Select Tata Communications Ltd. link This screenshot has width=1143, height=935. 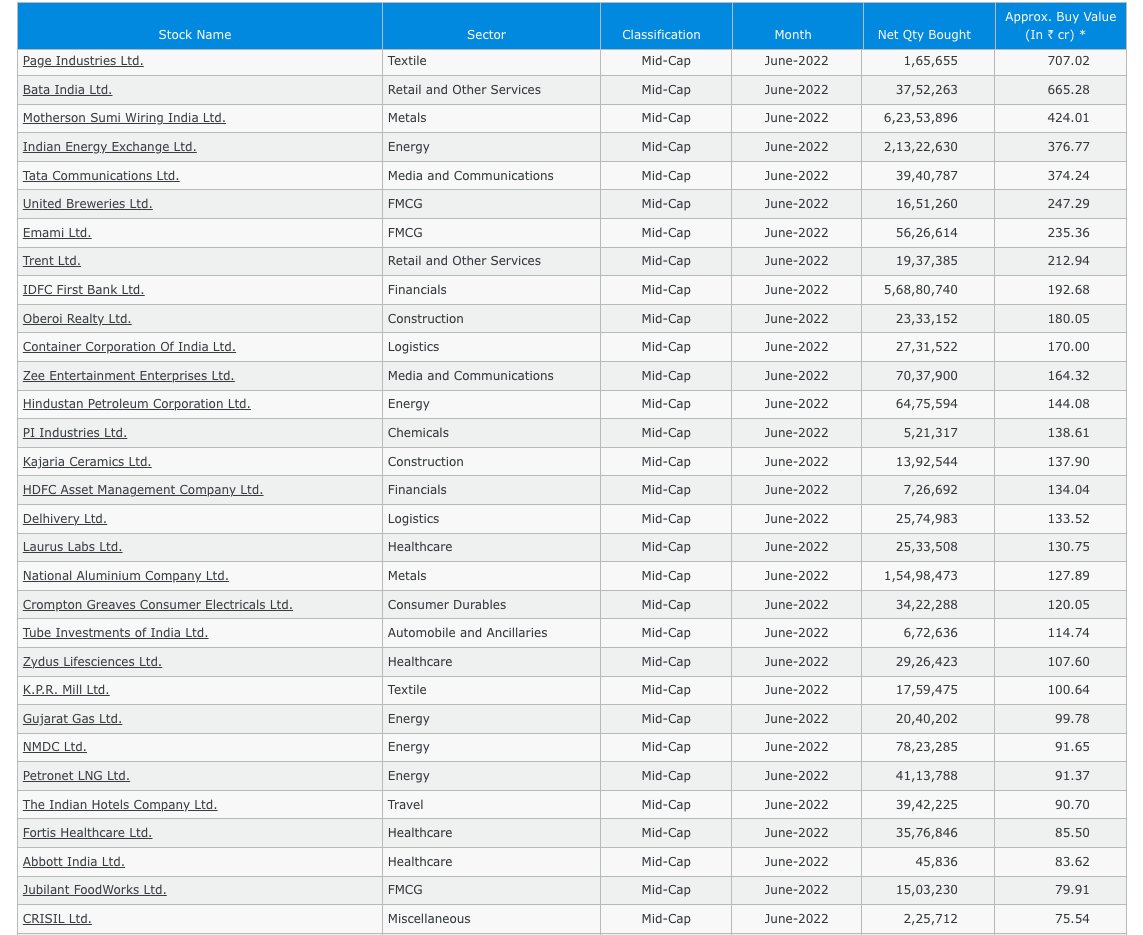pos(101,176)
